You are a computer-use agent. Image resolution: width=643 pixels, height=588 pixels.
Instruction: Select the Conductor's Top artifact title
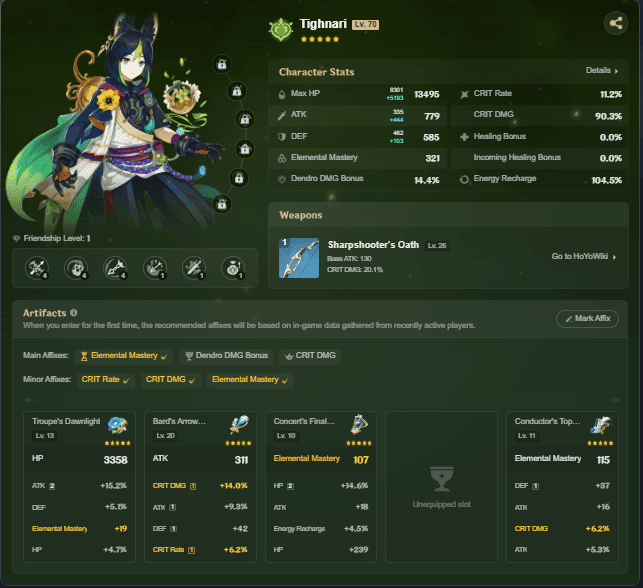547,421
